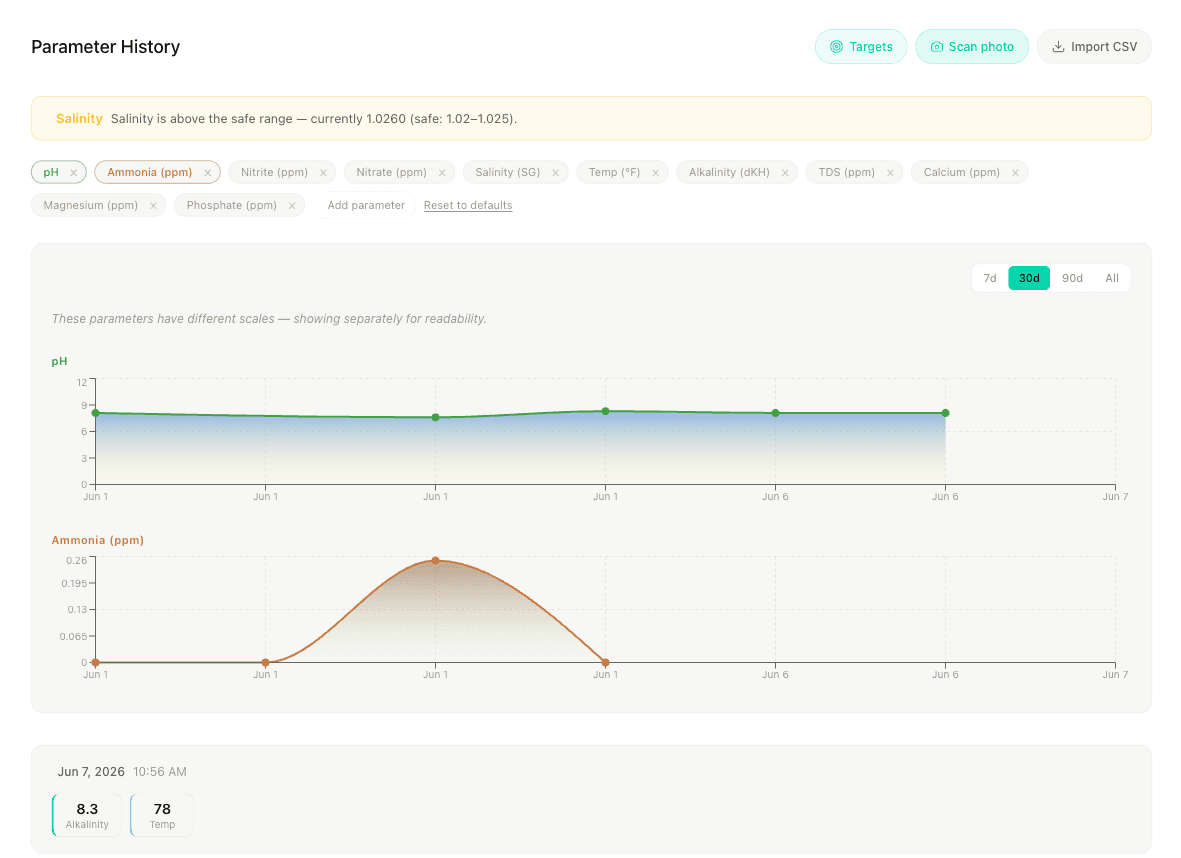This screenshot has width=1181, height=858.
Task: Remove the Phosphate (ppm) chip
Action: 292,206
